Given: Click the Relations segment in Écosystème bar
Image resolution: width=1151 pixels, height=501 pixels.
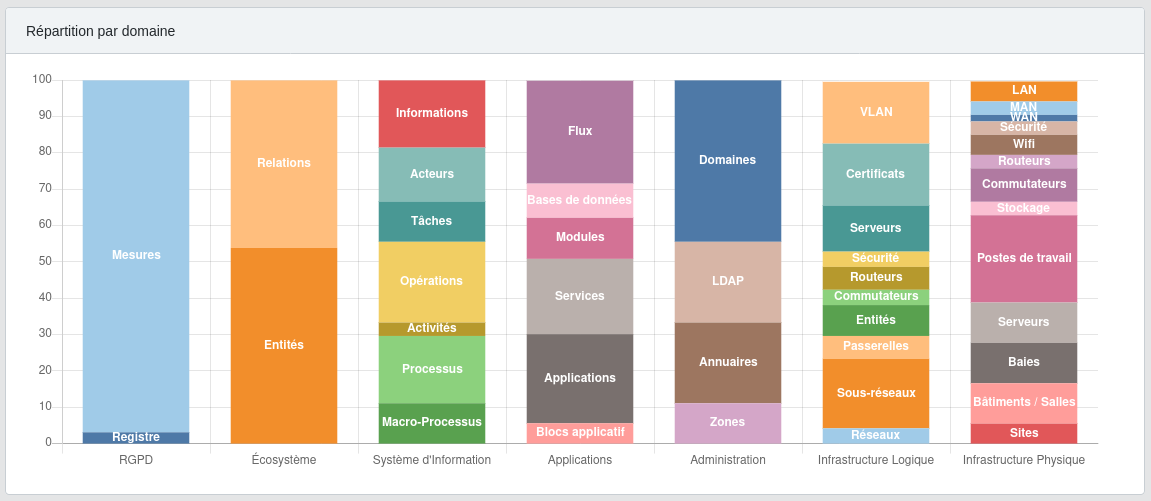Looking at the screenshot, I should pos(284,163).
